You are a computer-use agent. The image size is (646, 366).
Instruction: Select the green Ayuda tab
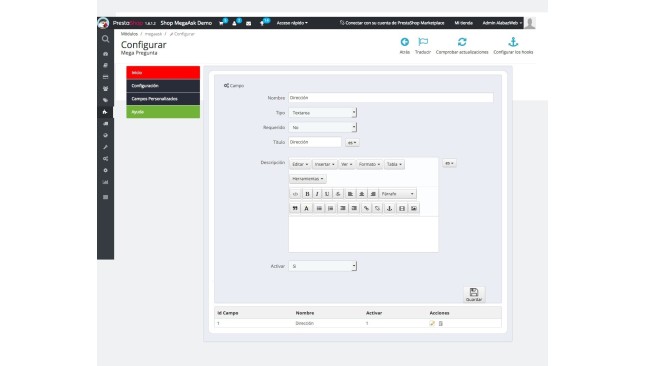coord(163,112)
